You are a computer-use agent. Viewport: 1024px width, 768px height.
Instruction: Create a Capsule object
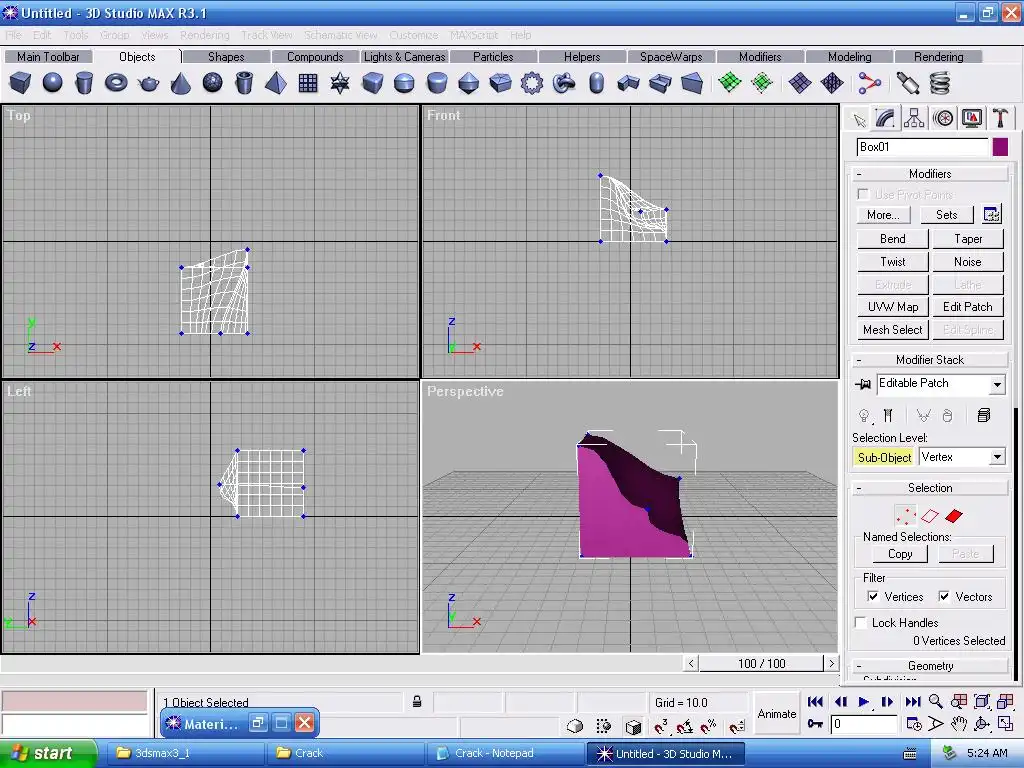click(x=596, y=83)
